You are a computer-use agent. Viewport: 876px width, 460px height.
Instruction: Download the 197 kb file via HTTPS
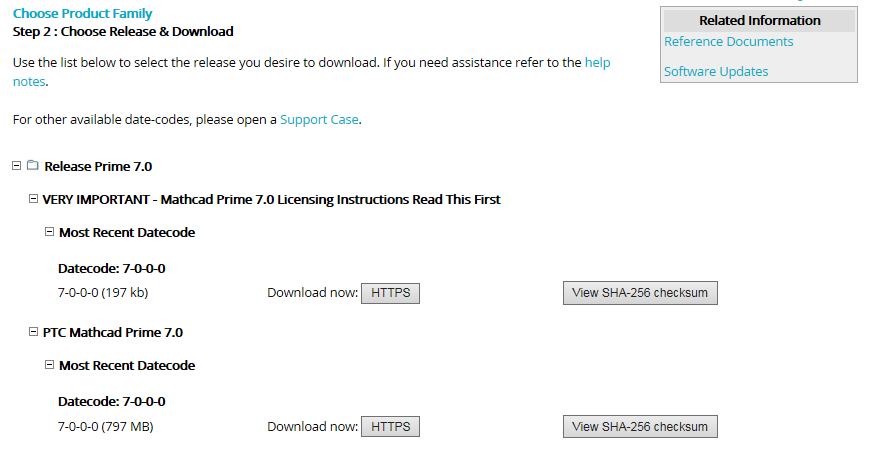coord(391,293)
